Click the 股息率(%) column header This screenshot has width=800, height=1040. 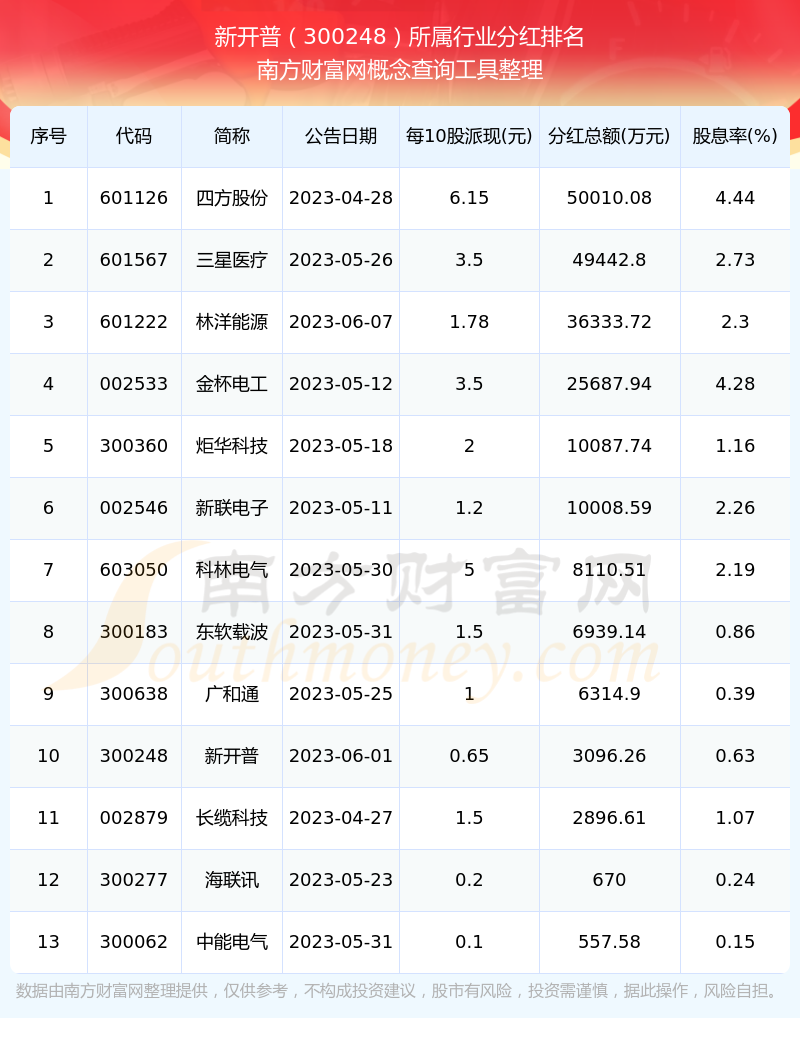pyautogui.click(x=735, y=136)
